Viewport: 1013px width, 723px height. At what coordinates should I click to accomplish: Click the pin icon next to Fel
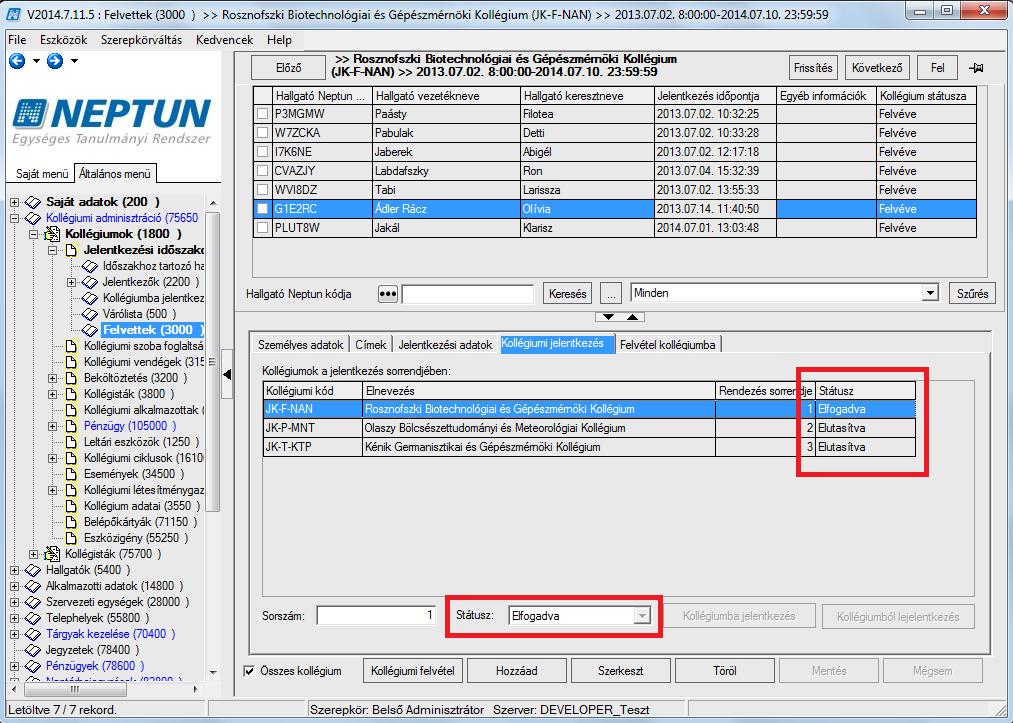pos(976,68)
